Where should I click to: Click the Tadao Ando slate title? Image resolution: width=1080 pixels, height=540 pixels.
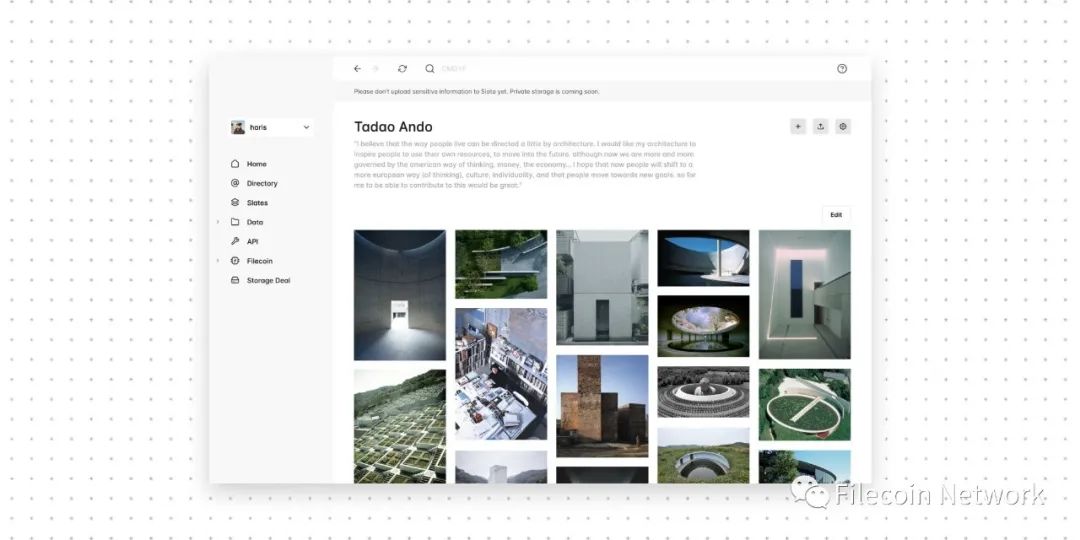coord(393,127)
